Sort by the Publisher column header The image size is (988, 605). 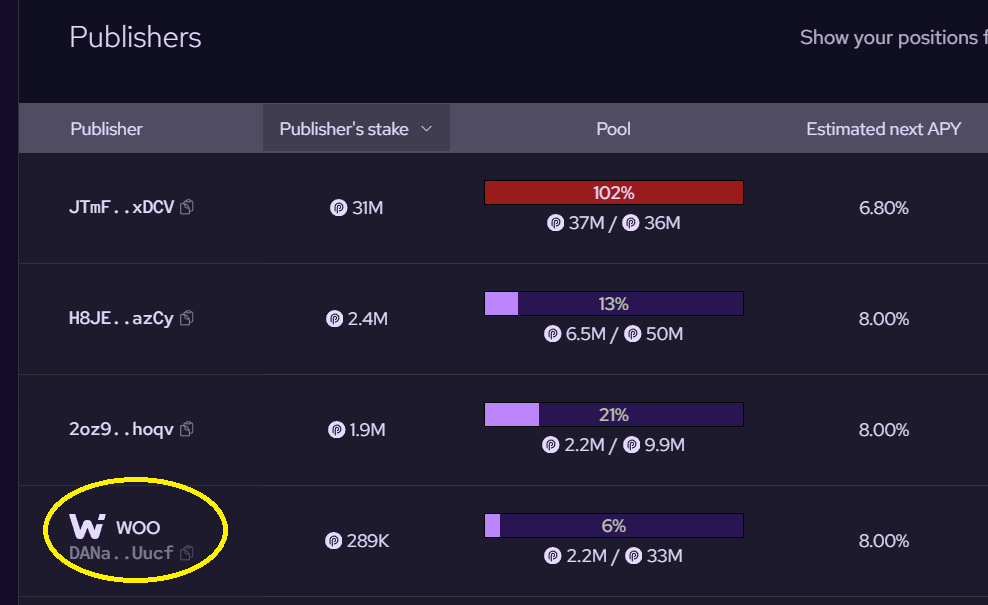pos(106,129)
